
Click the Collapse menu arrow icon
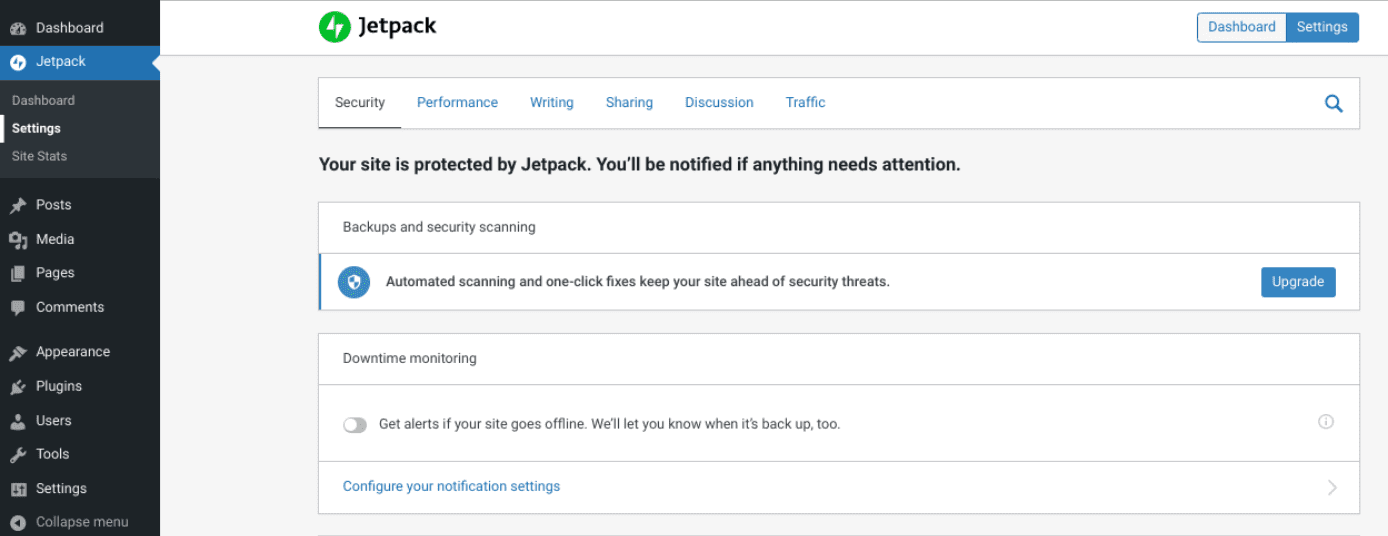[x=18, y=522]
